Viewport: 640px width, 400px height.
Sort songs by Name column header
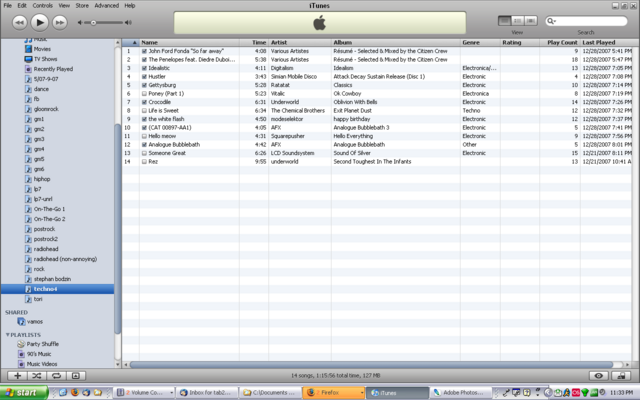[x=189, y=42]
